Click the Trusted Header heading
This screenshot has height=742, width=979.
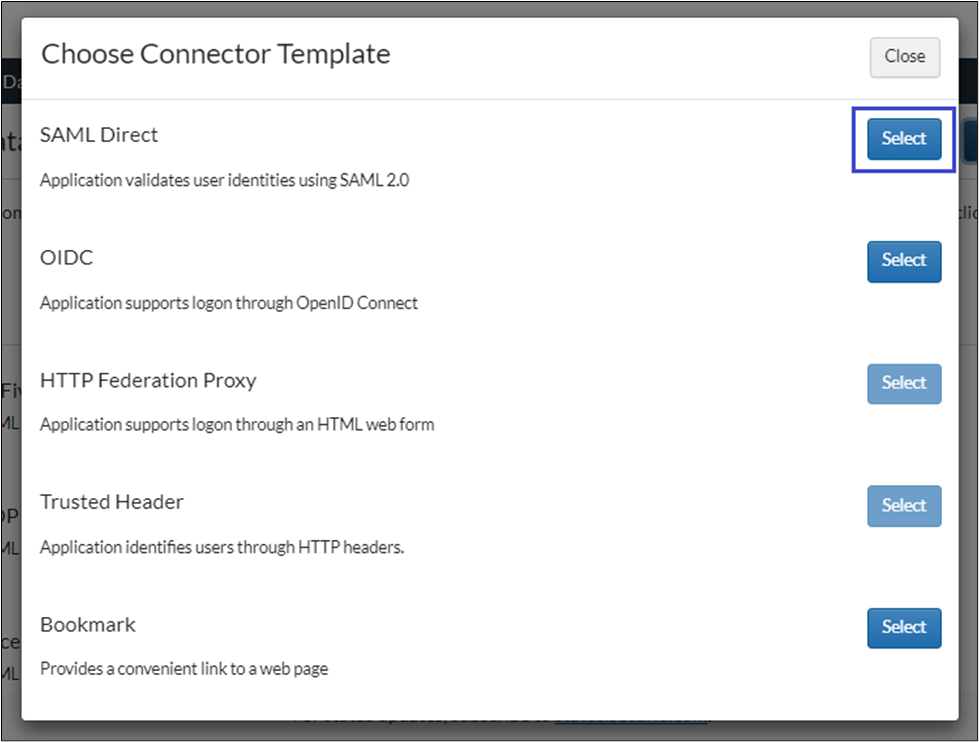pyautogui.click(x=112, y=502)
